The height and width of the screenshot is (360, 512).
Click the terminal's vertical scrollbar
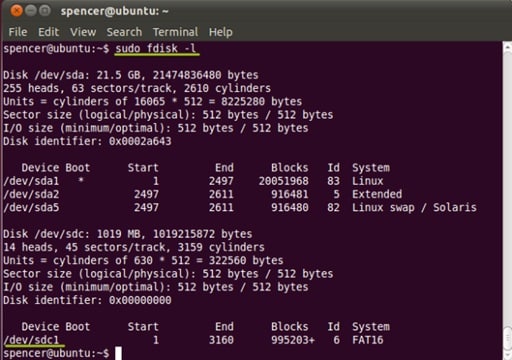coord(507,200)
